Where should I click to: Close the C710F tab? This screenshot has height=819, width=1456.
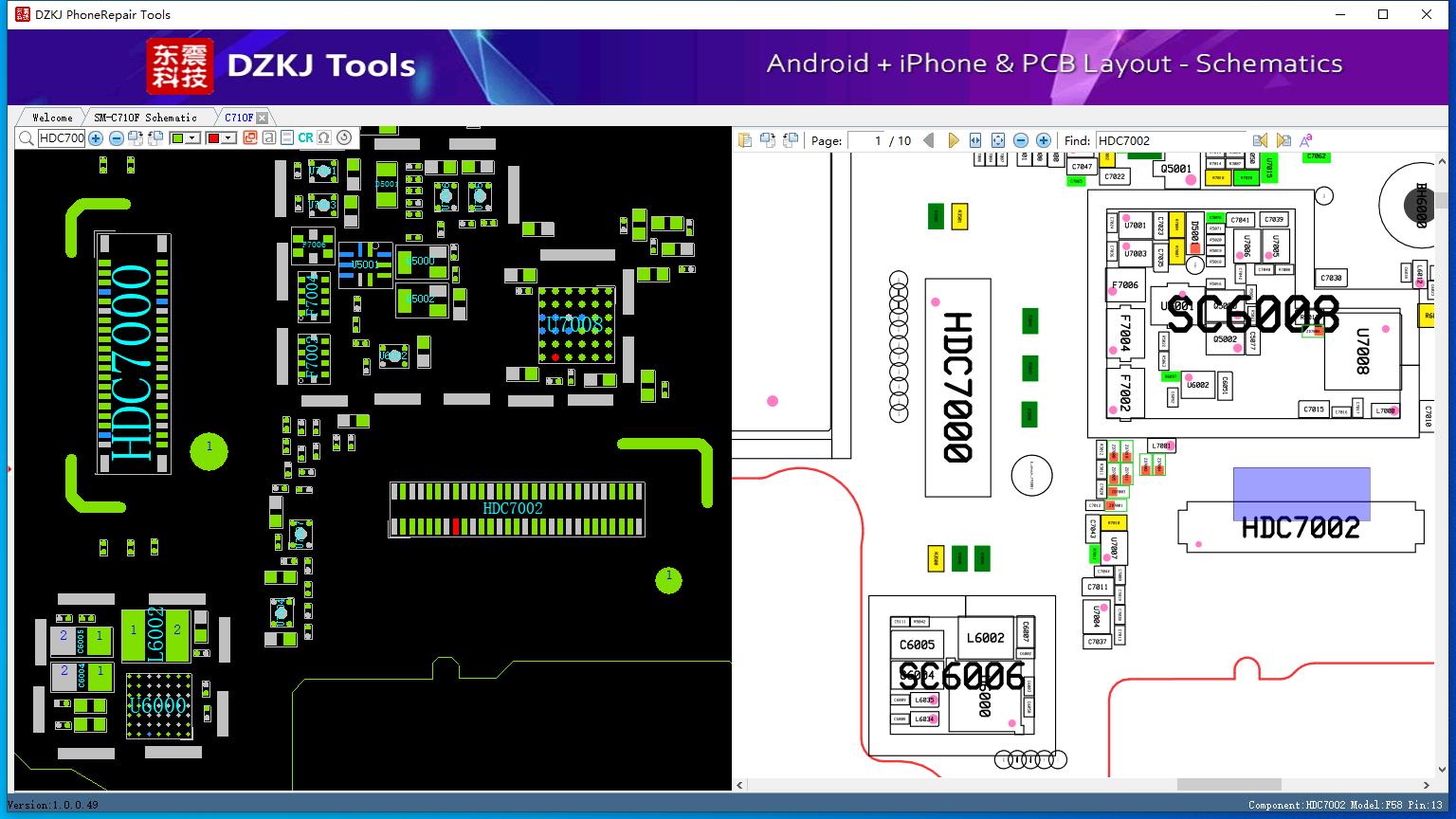coord(263,118)
